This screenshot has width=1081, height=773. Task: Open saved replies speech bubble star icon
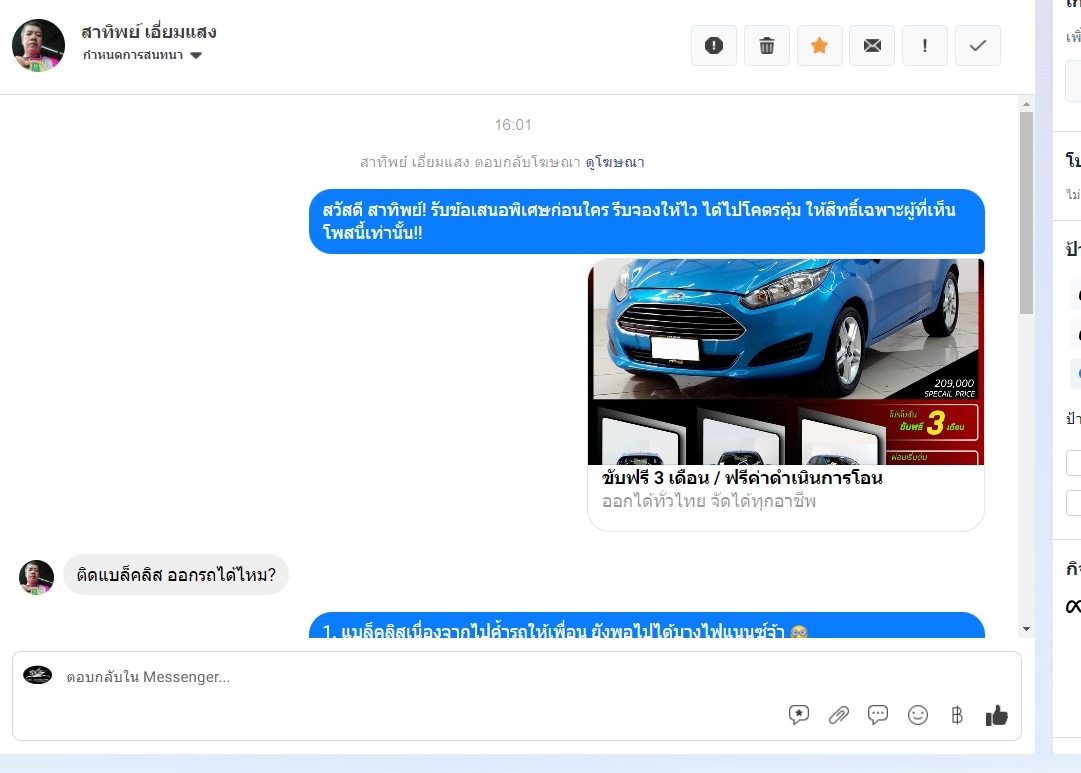click(x=798, y=715)
